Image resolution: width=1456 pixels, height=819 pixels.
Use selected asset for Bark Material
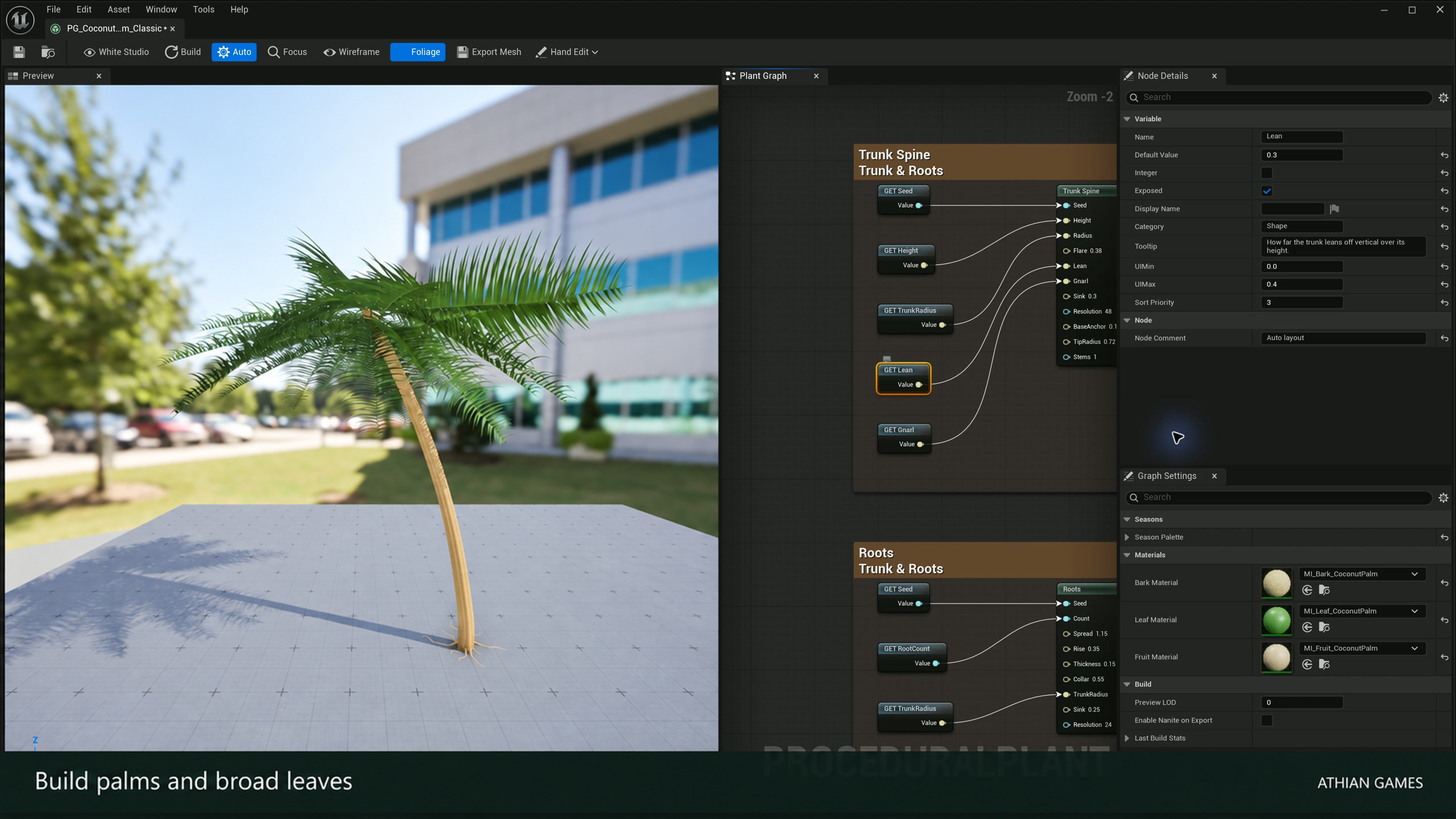(x=1307, y=590)
